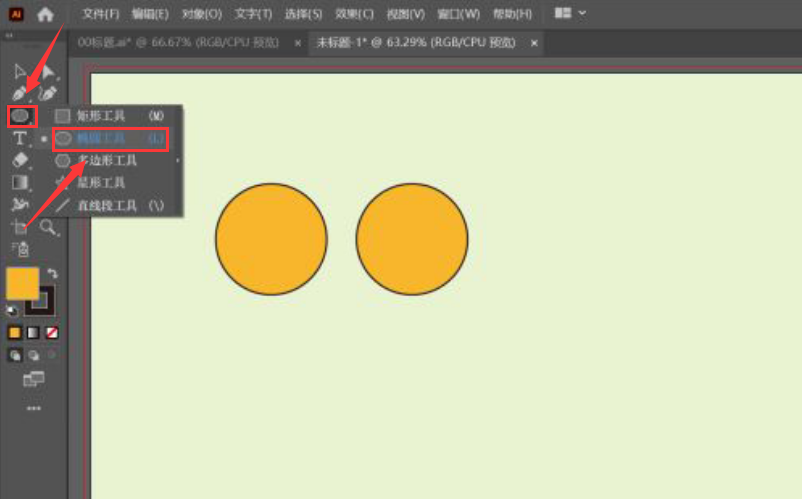Open Edit Toolbar three-dots button
This screenshot has width=802, height=499.
34,408
